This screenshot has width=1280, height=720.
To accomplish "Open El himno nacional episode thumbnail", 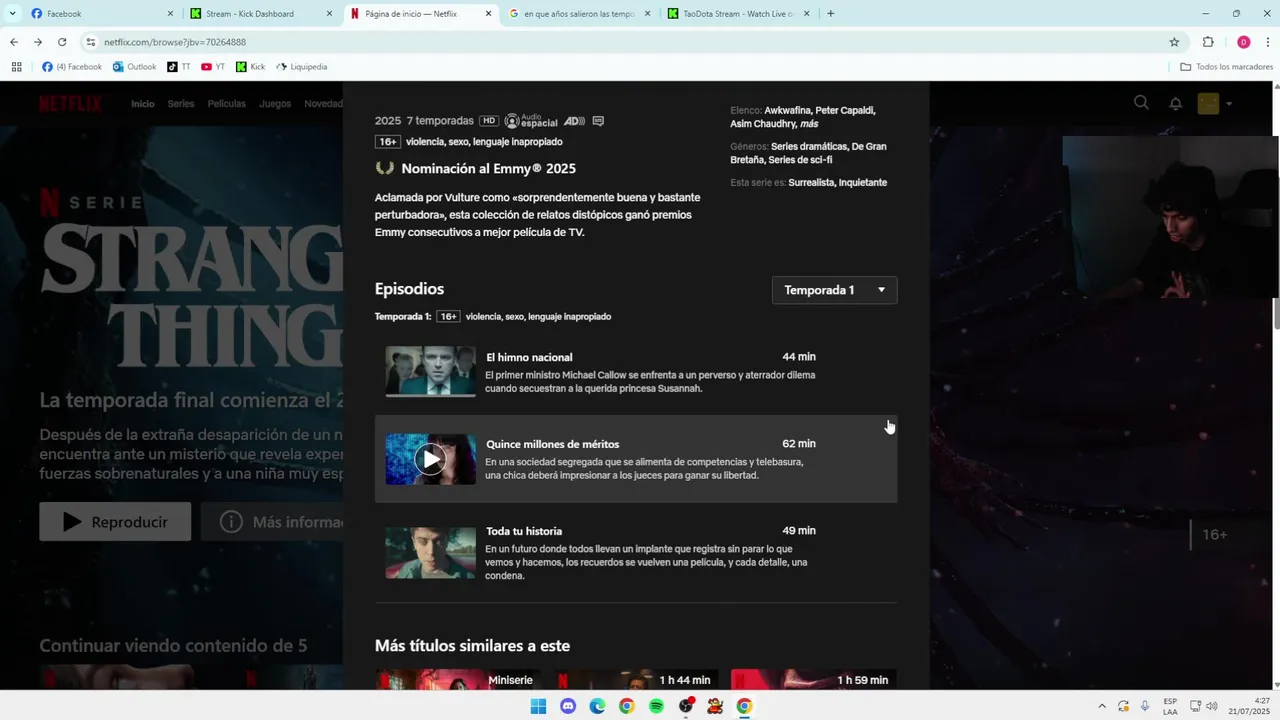I will 431,372.
